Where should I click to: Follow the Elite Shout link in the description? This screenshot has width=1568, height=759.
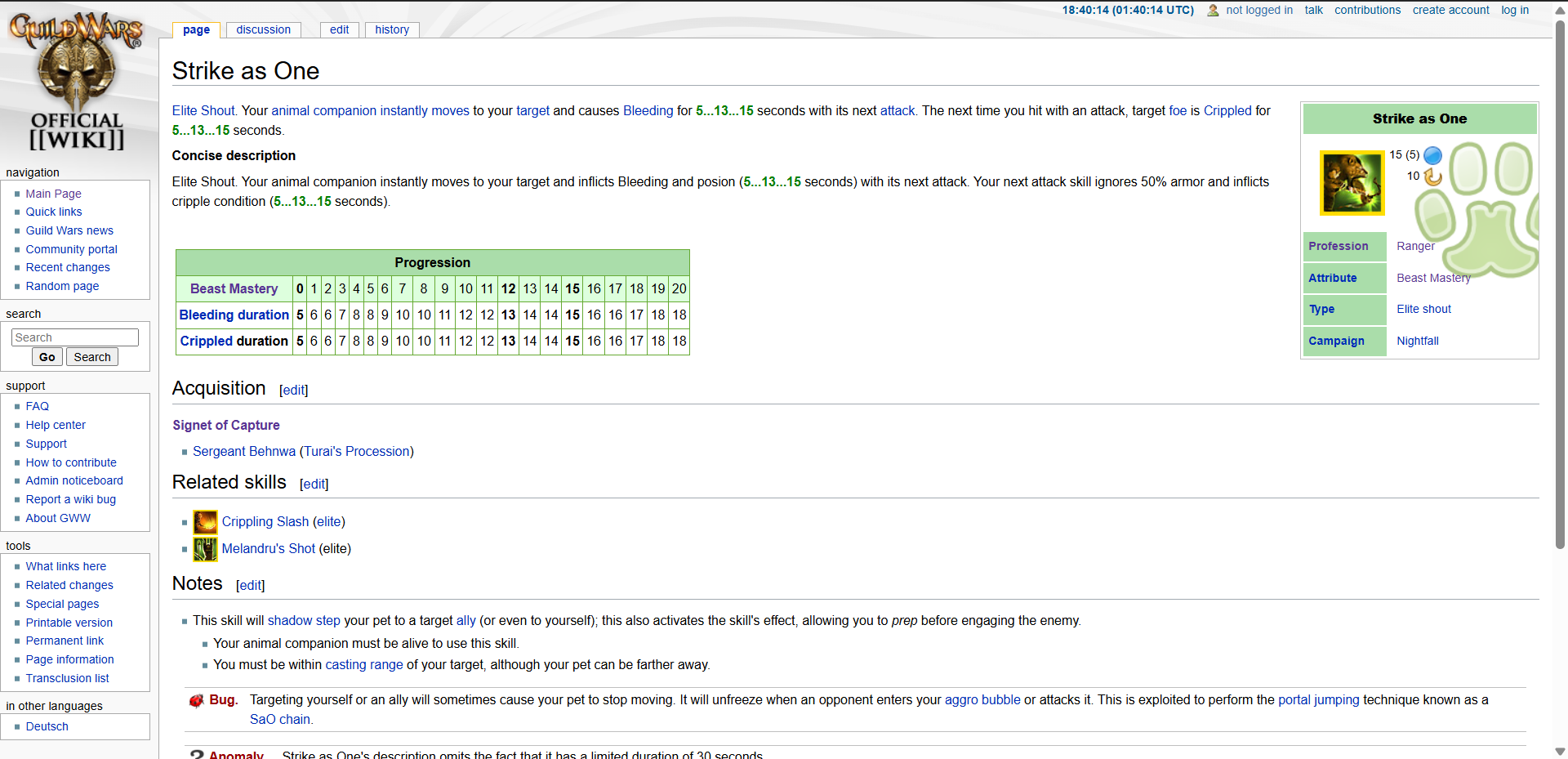tap(203, 111)
